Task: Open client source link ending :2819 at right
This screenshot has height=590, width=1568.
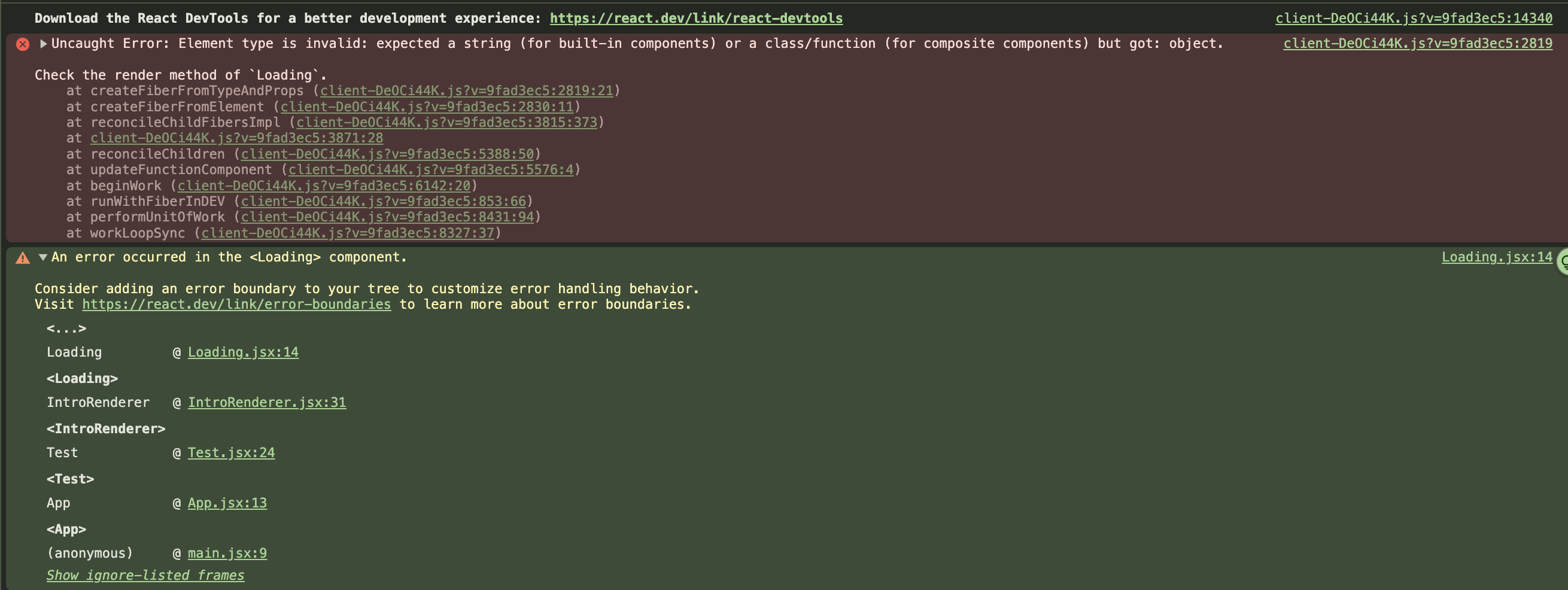Action: tap(1417, 44)
